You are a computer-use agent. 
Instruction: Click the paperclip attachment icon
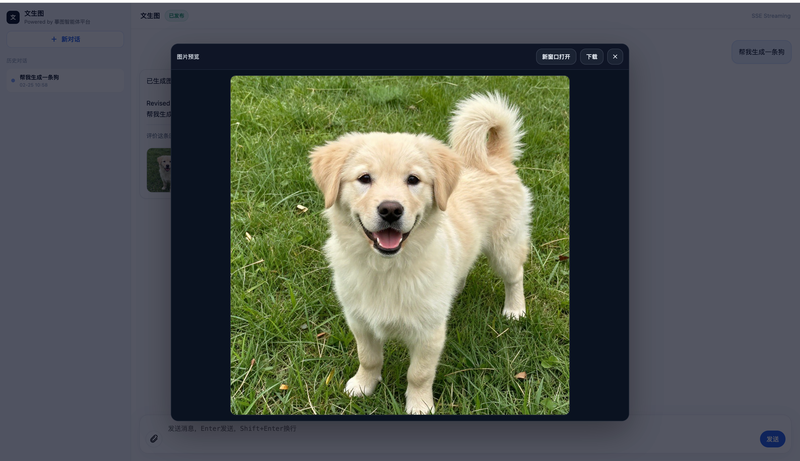pyautogui.click(x=154, y=439)
